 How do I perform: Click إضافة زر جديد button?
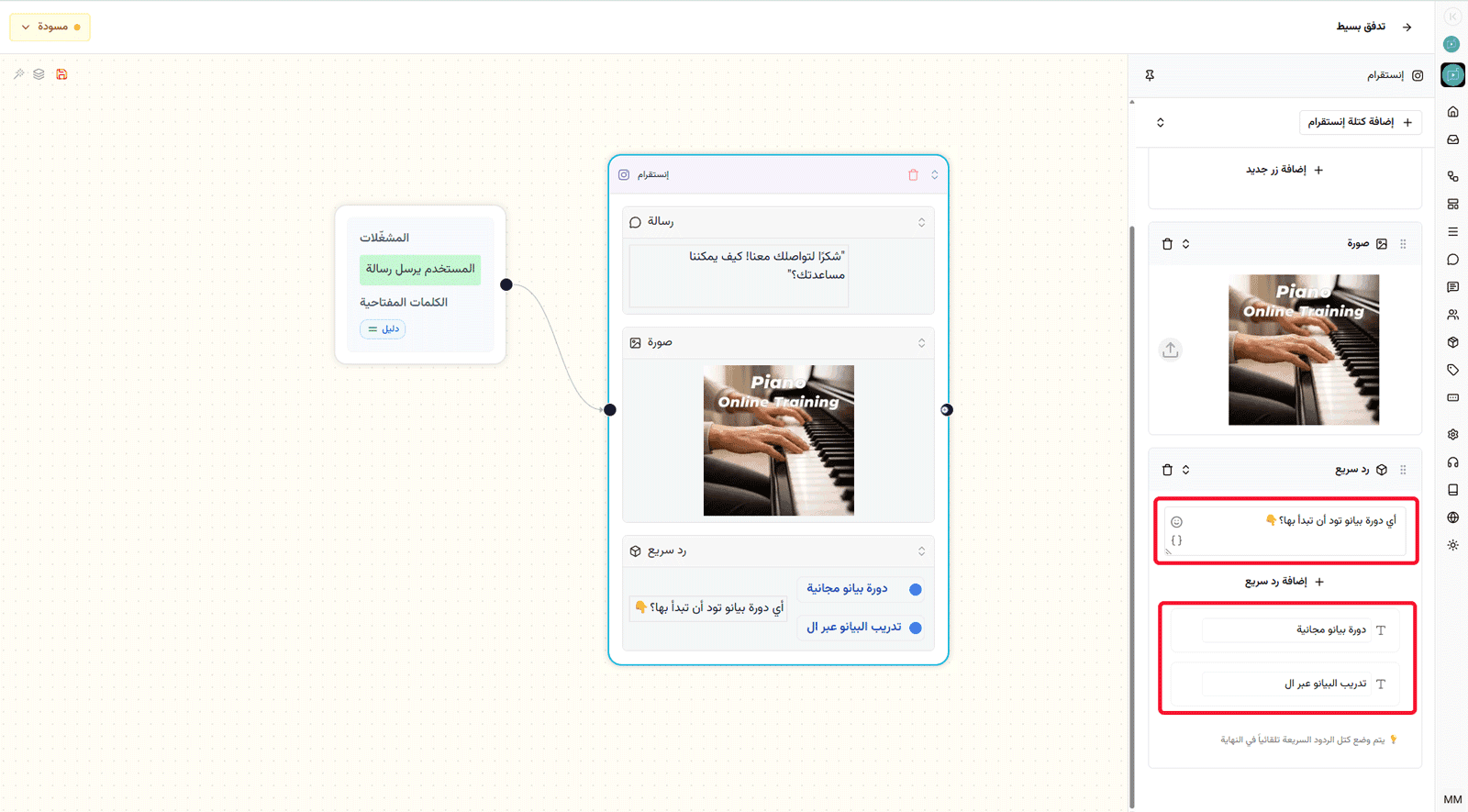pyautogui.click(x=1284, y=170)
